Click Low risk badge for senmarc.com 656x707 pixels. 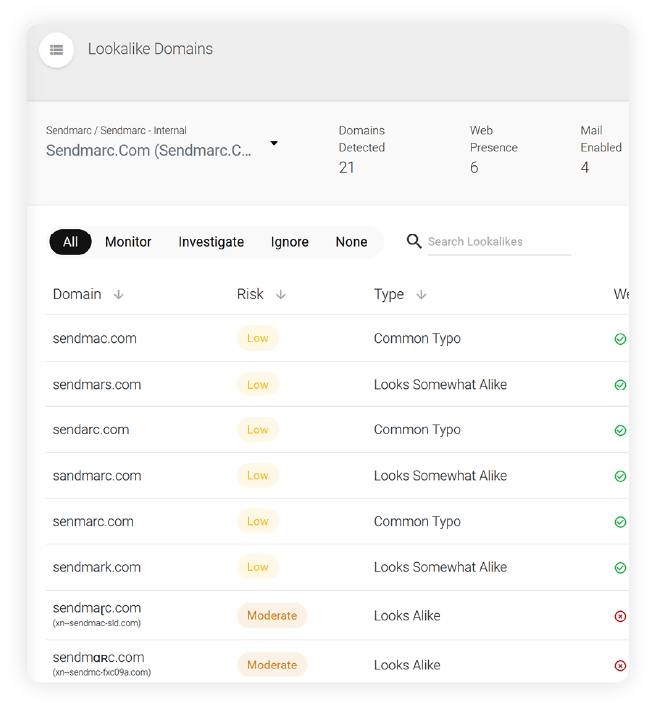click(x=258, y=522)
